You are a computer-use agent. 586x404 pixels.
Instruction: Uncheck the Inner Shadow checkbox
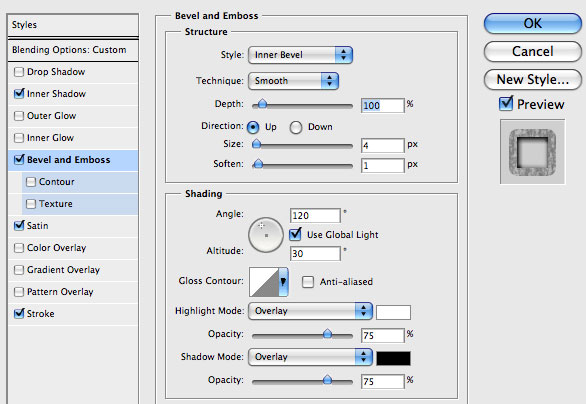pos(19,93)
